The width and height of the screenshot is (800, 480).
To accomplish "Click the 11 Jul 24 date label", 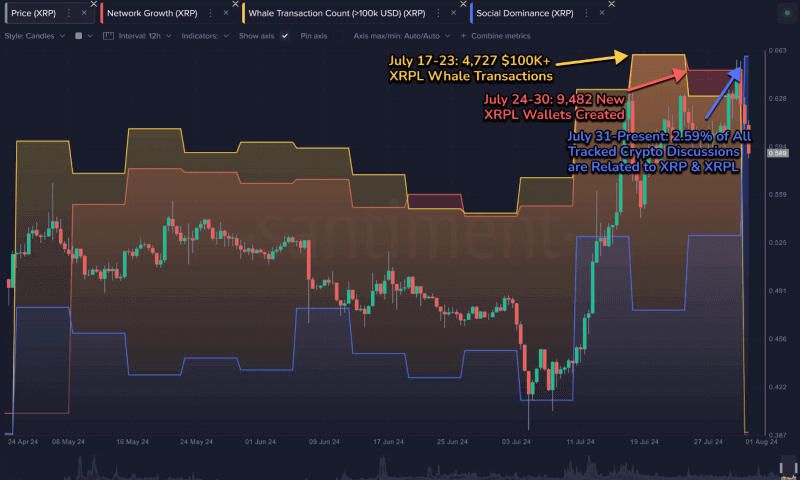I will tap(580, 442).
